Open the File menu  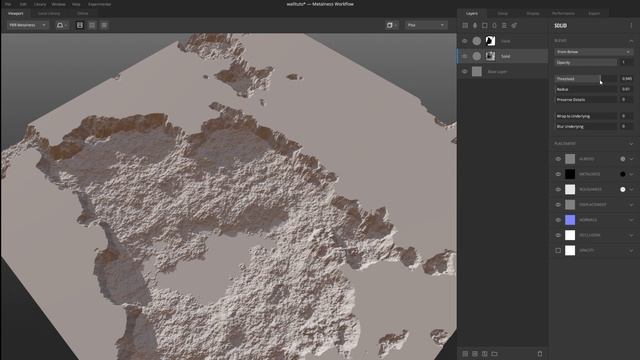point(8,4)
